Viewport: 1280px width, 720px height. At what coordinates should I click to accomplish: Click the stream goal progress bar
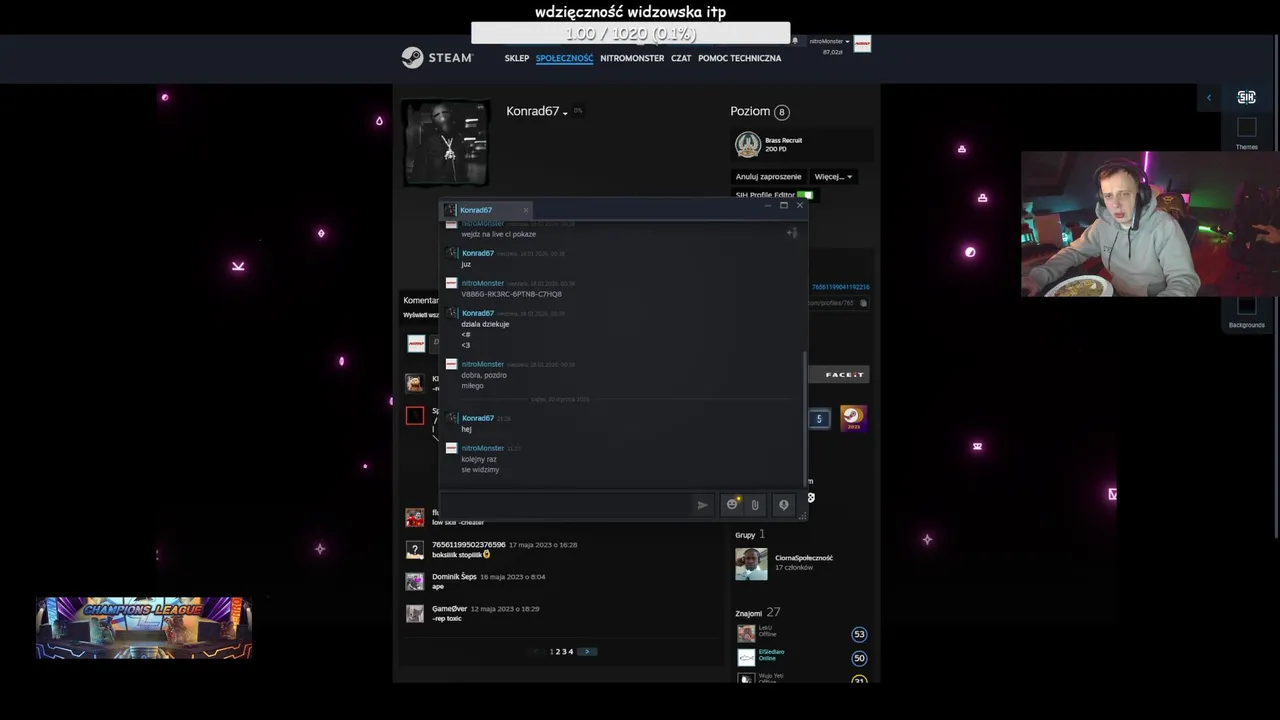(x=631, y=33)
